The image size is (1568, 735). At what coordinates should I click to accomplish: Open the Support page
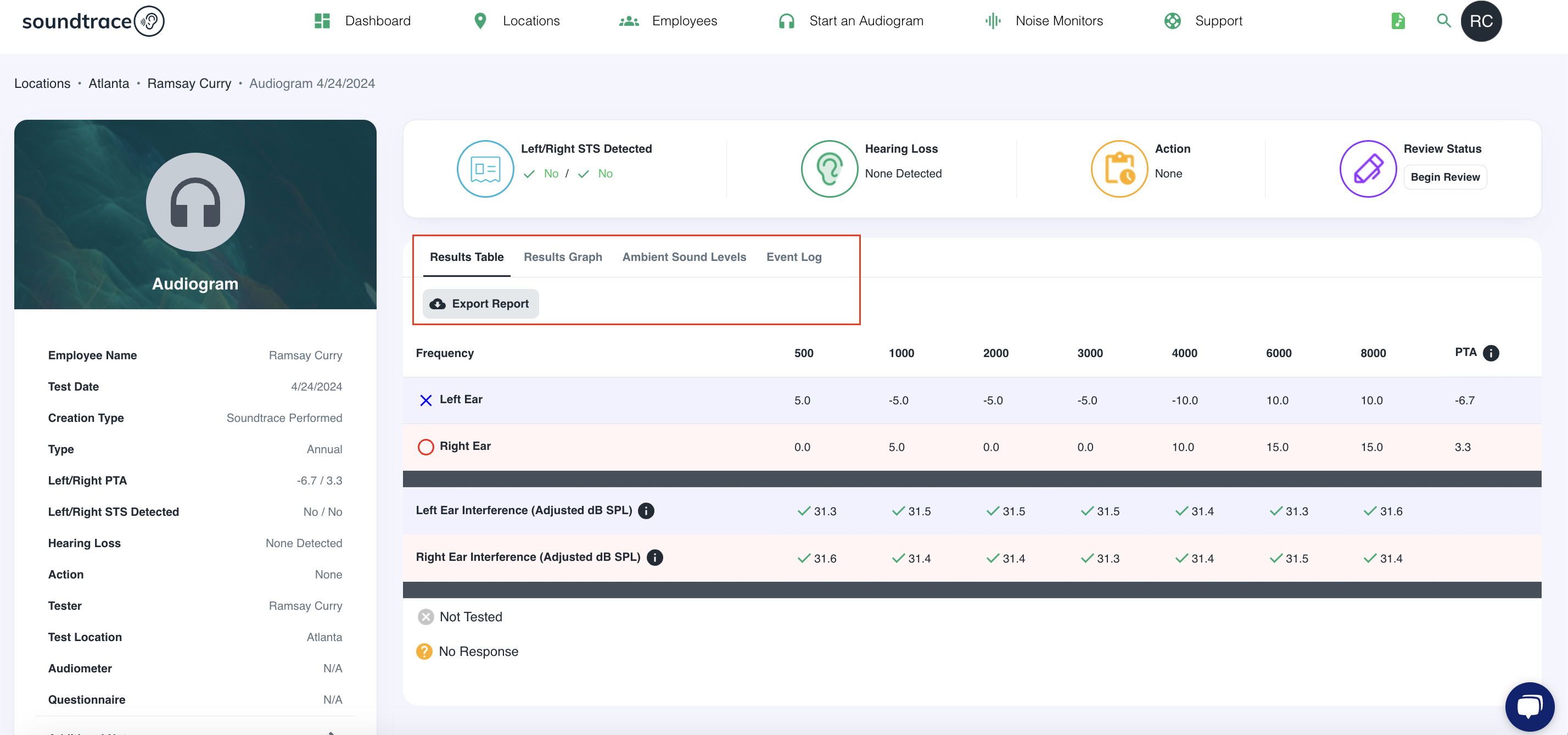(x=1218, y=21)
